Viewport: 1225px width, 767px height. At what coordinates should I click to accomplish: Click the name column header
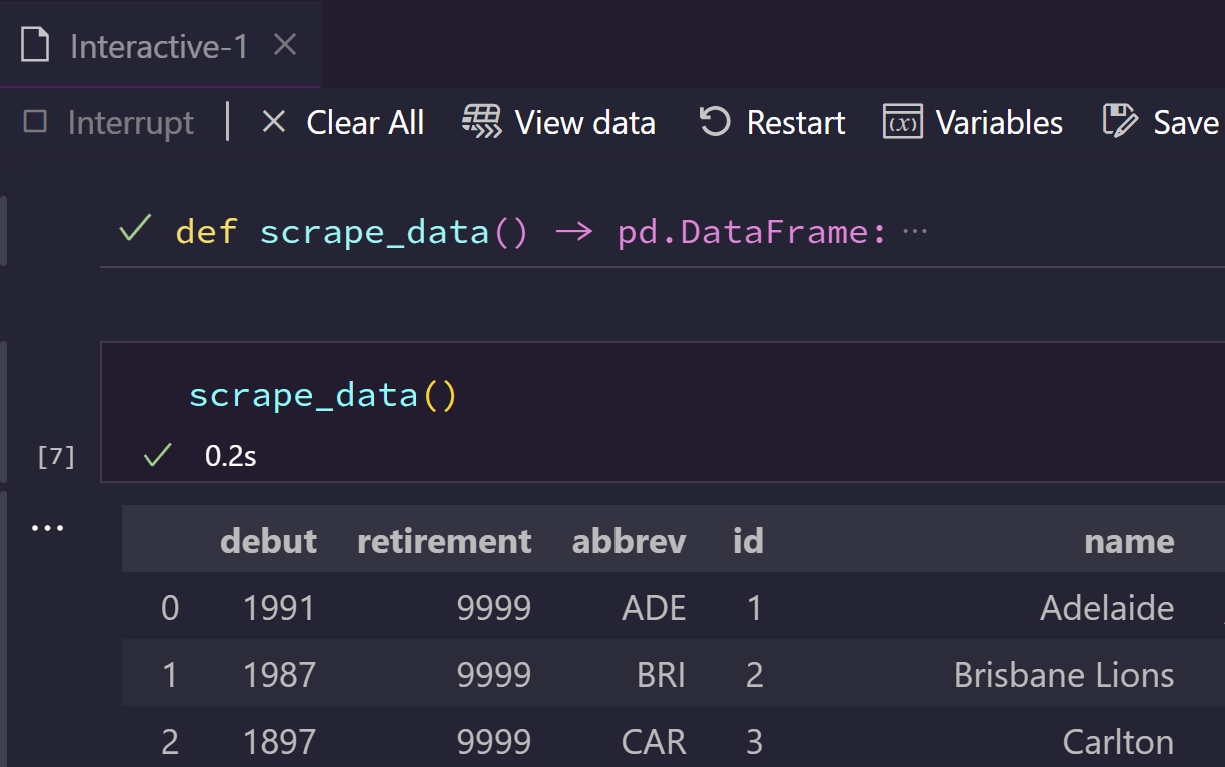[1129, 541]
